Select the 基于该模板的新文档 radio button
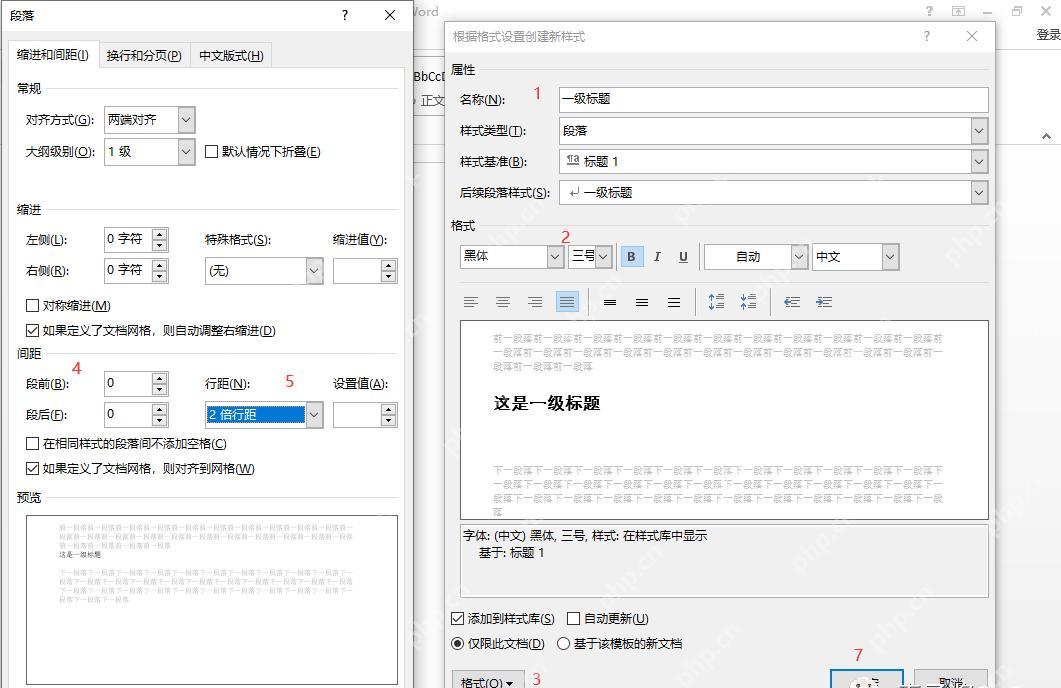This screenshot has height=688, width=1061. pos(563,643)
